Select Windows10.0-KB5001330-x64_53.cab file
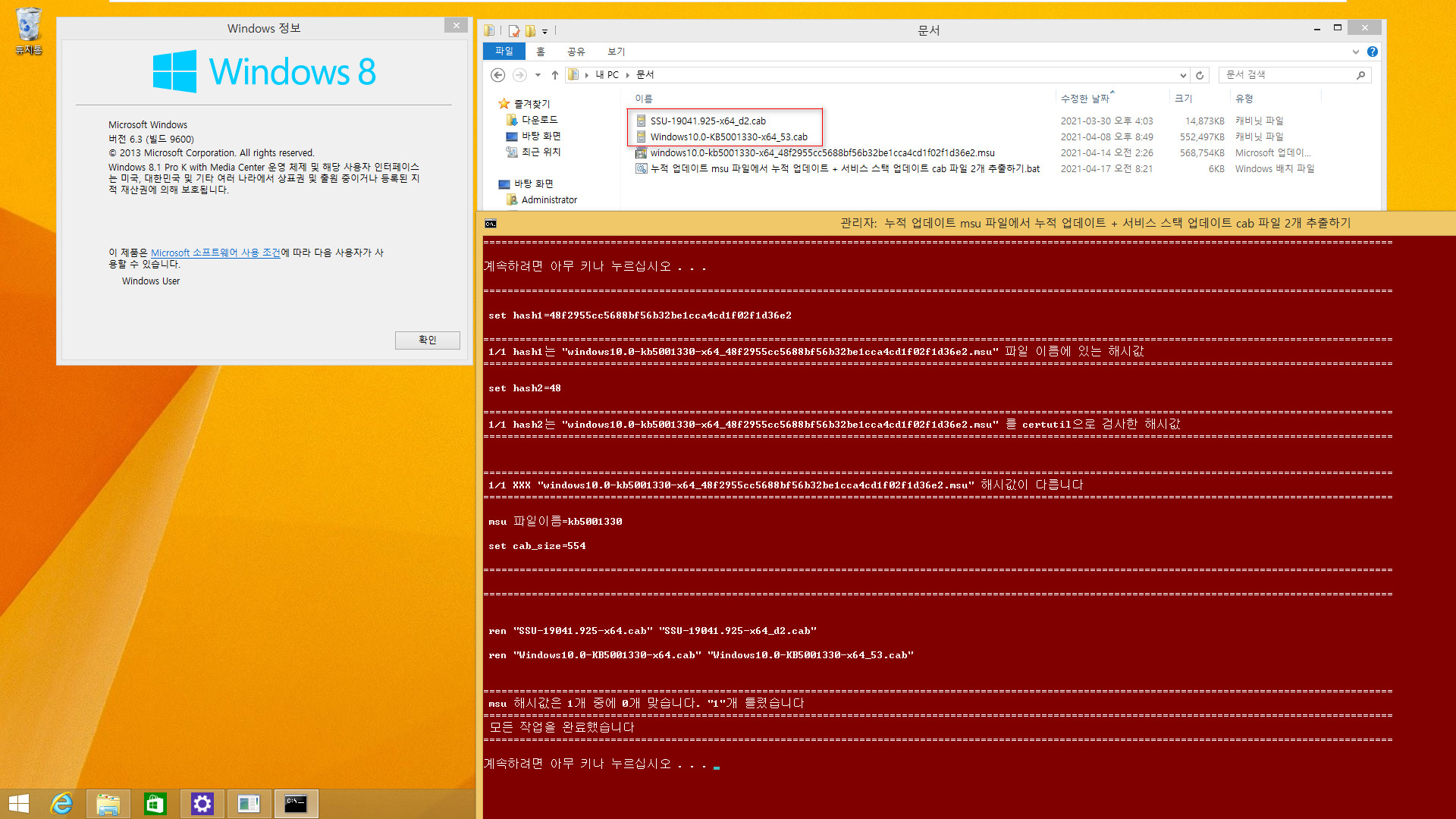Screen dimensions: 1456x819 (729, 137)
